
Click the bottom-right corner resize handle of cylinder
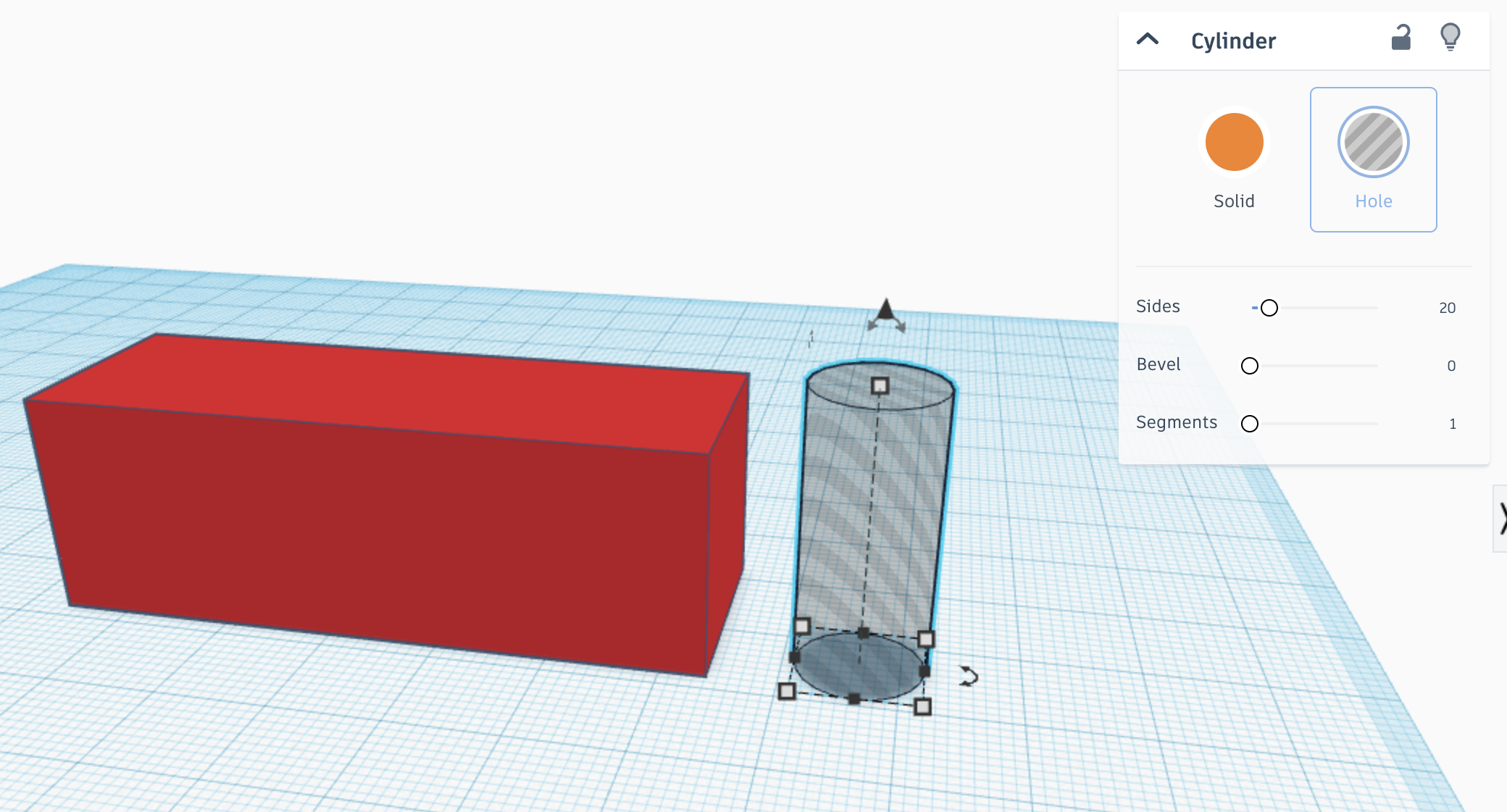(922, 707)
